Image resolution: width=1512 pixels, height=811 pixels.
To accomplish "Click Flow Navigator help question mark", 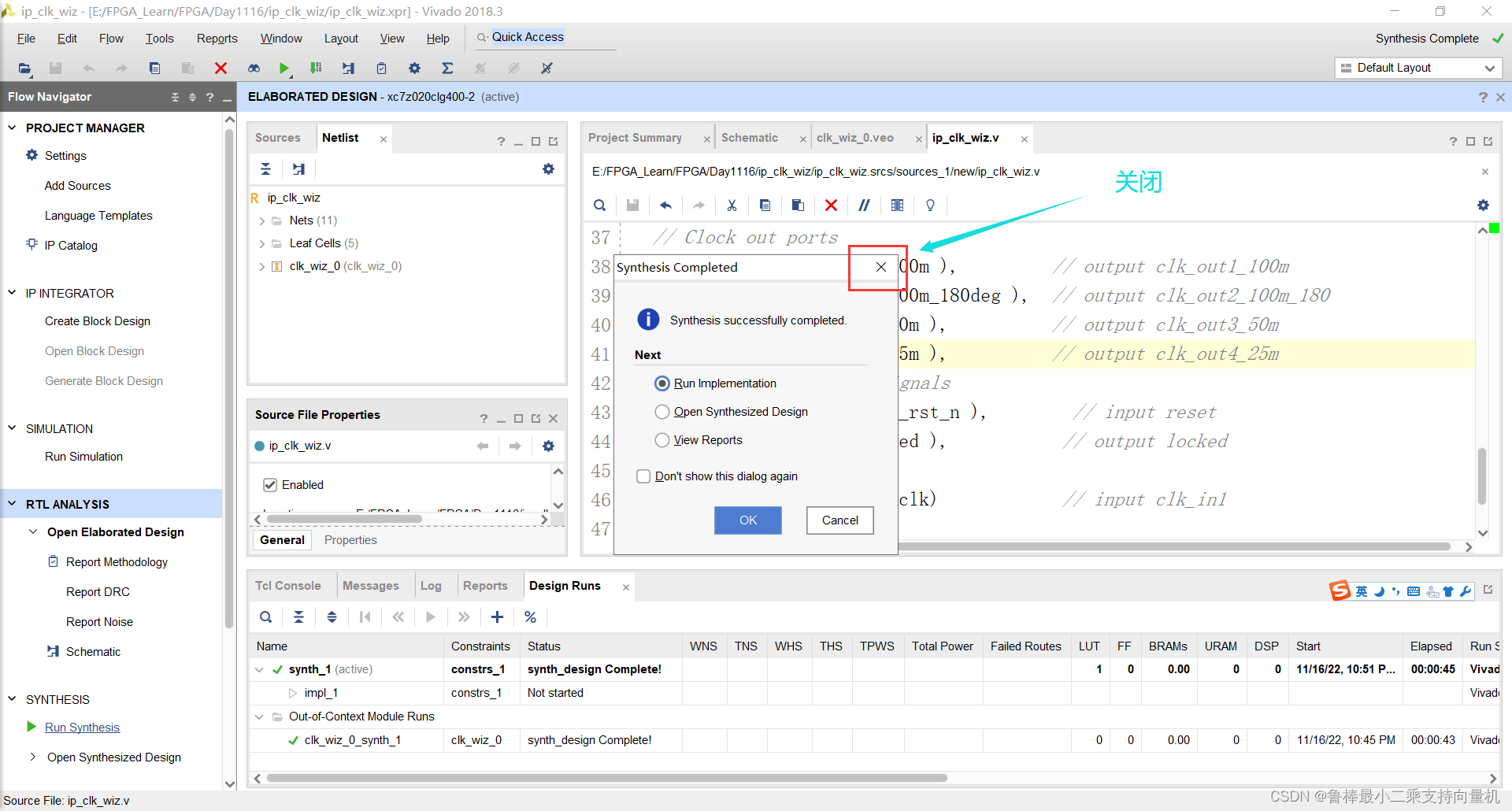I will click(x=209, y=97).
